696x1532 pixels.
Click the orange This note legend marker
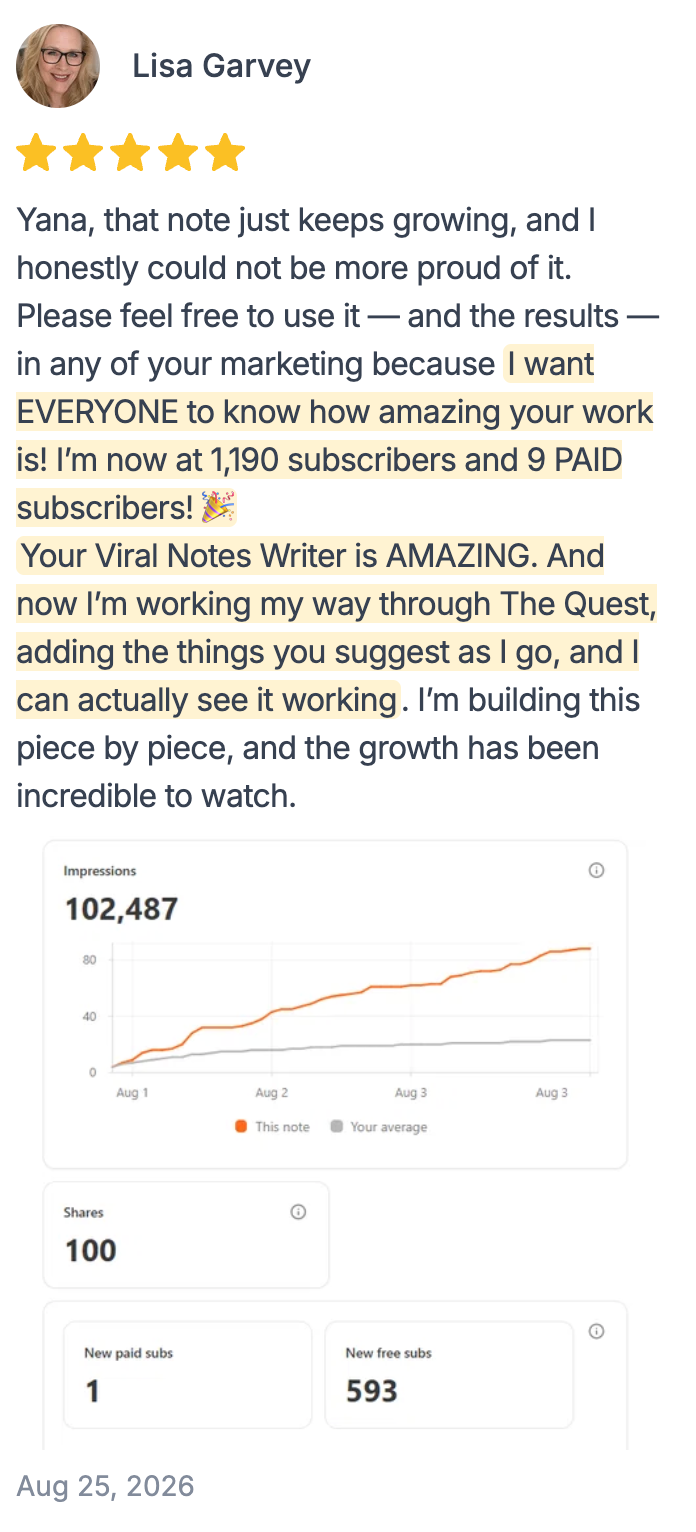241,1126
